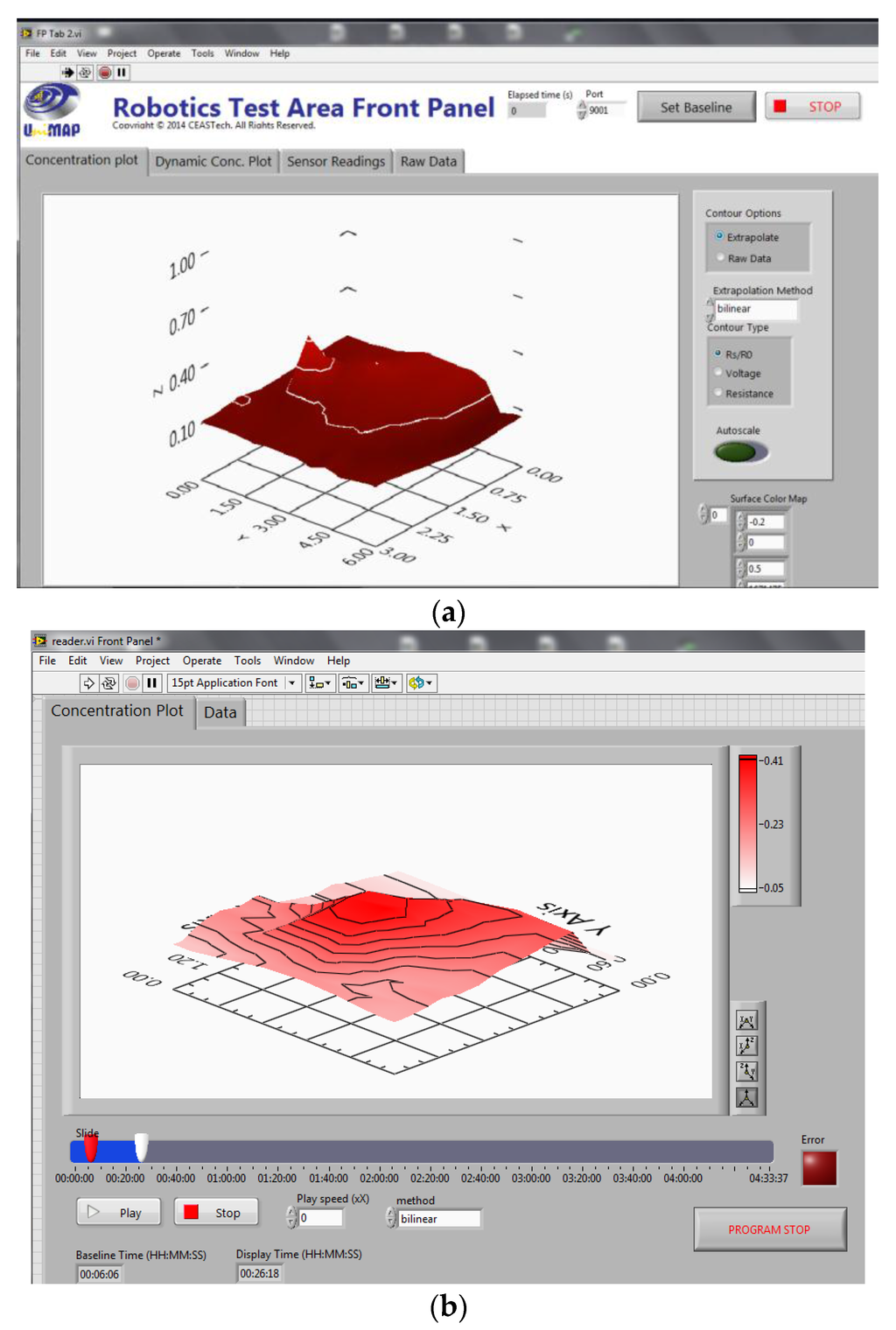The height and width of the screenshot is (1330, 896).
Task: Click Abort Execution icon in reader.vi toolbar
Action: point(132,682)
